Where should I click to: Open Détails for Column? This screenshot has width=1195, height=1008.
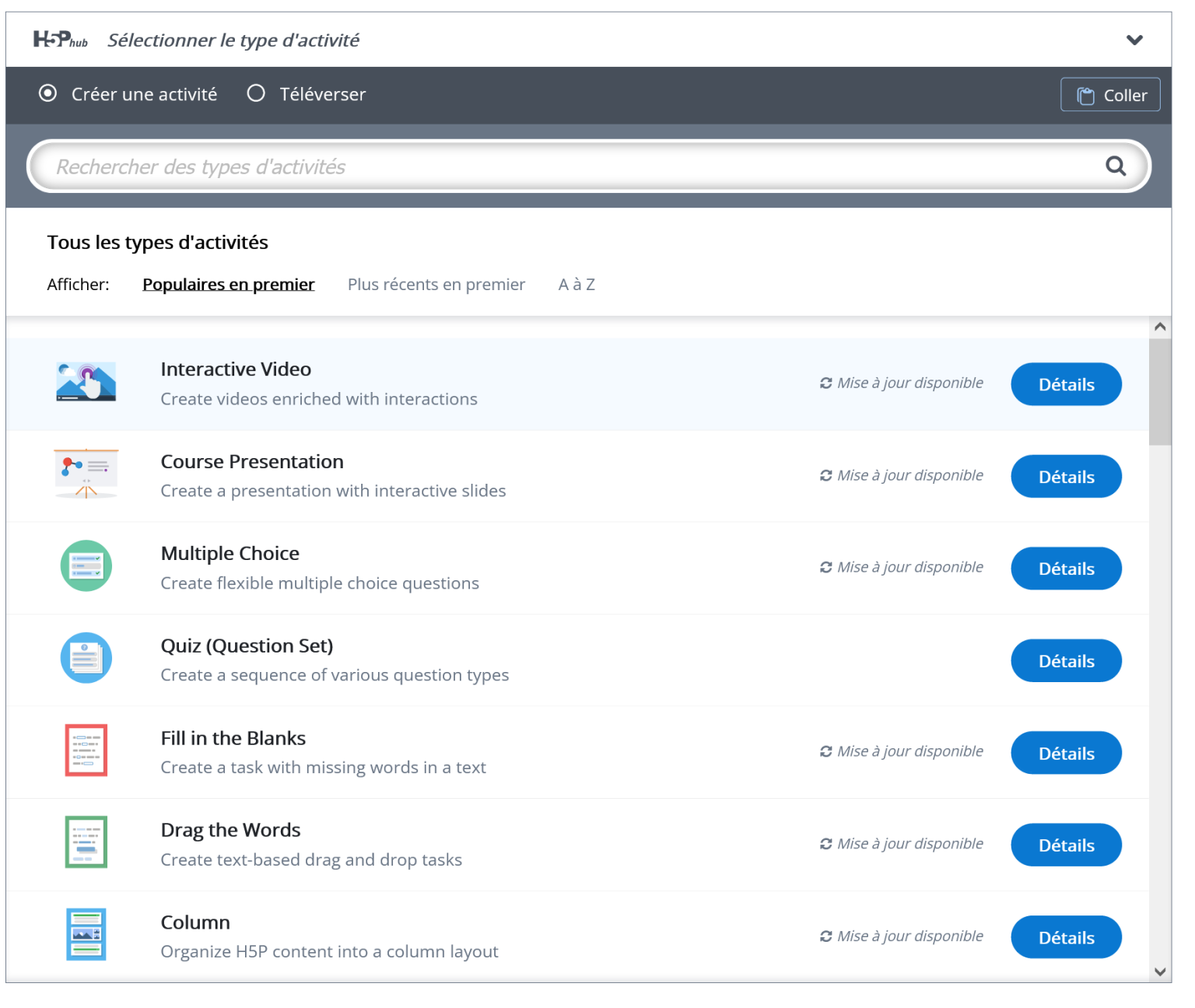click(1066, 937)
